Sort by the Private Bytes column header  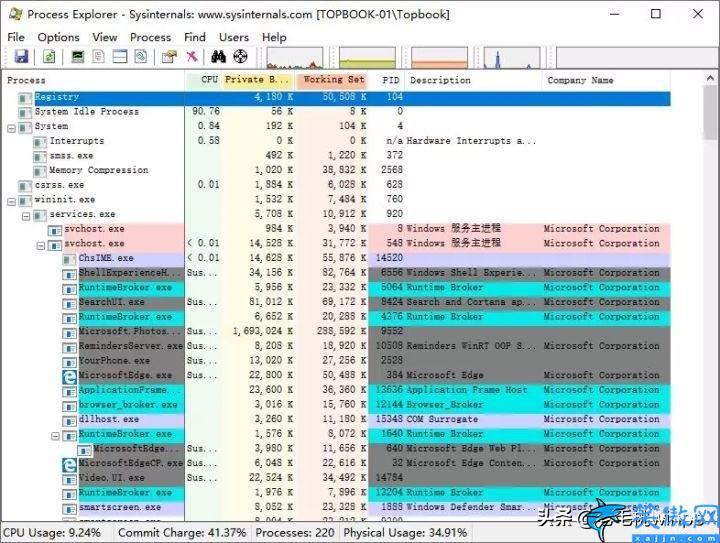[x=259, y=80]
